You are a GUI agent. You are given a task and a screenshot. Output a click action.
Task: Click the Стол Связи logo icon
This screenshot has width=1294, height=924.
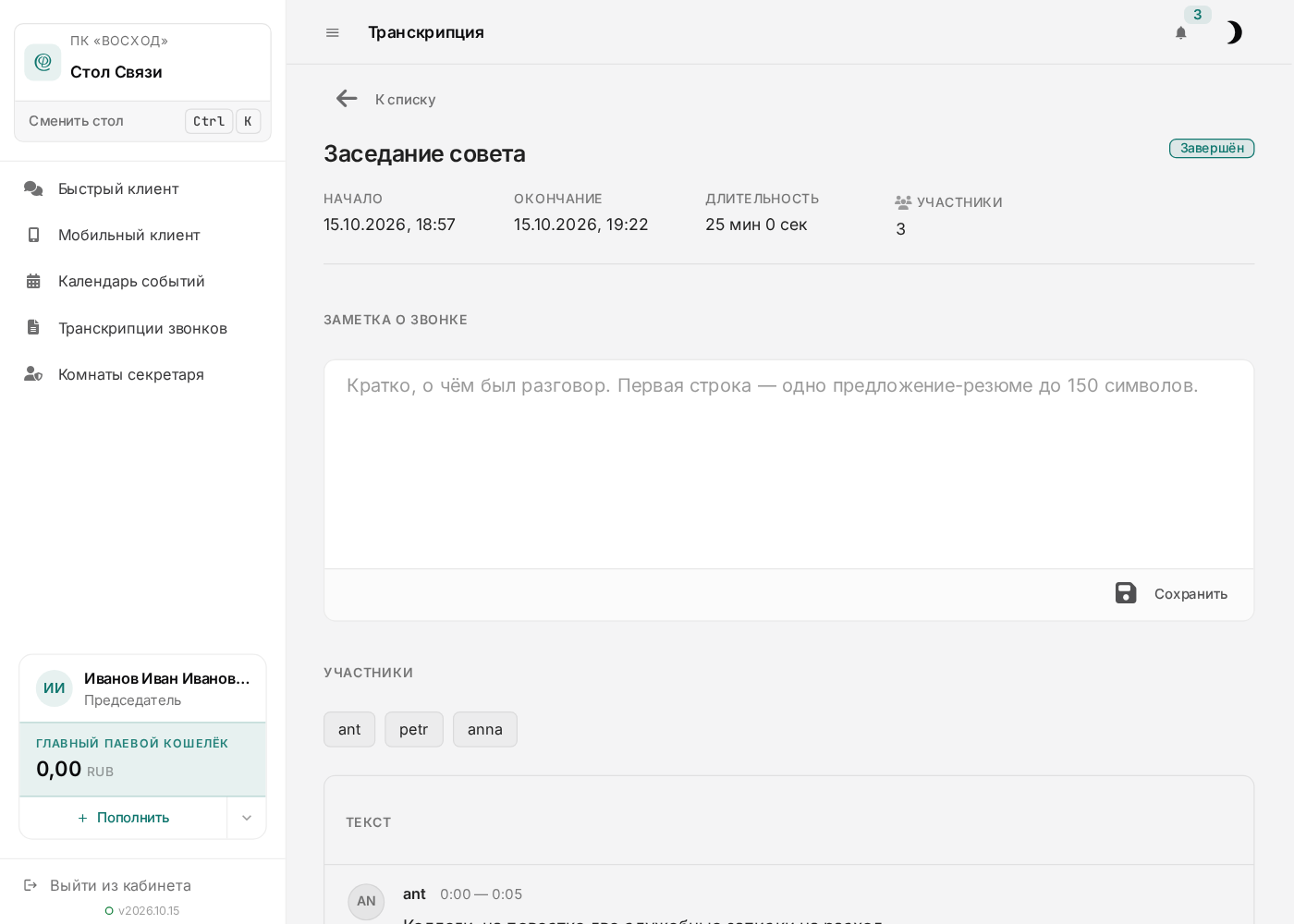43,62
